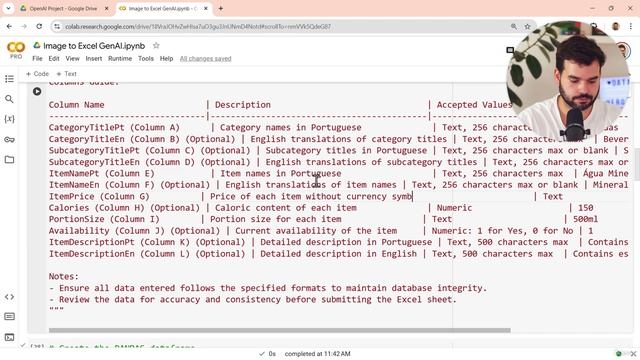Close the OpenAI Project Google Drive tab
Viewport: 640px width, 360px height.
tap(107, 8)
